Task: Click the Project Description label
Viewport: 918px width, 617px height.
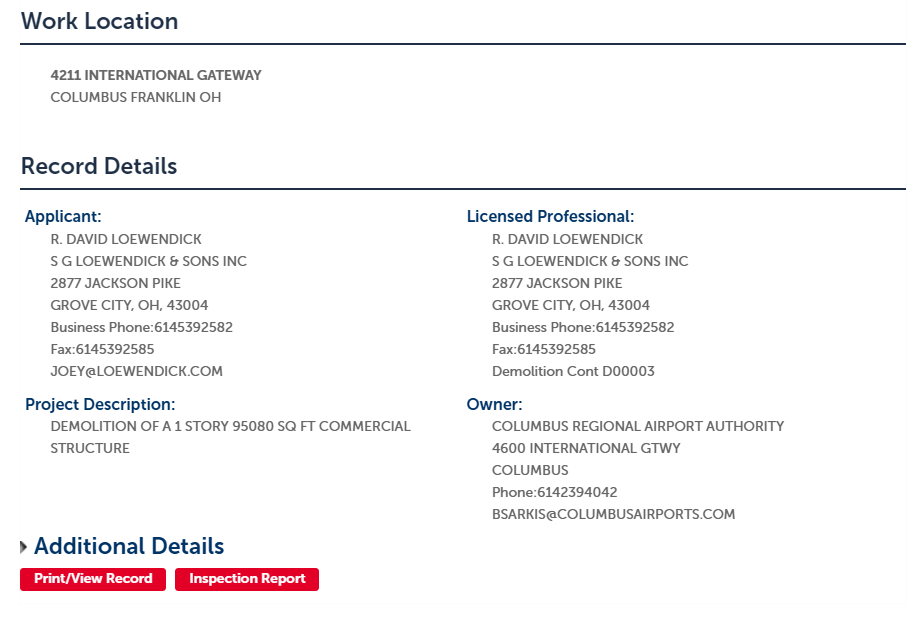Action: coord(100,405)
